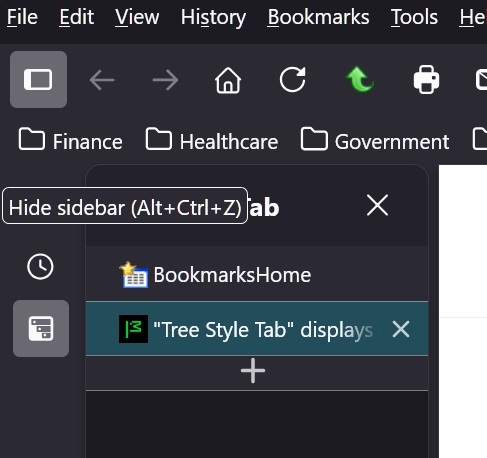Close the "Tree Style Tab" displays tab
487x458 pixels.
click(401, 329)
